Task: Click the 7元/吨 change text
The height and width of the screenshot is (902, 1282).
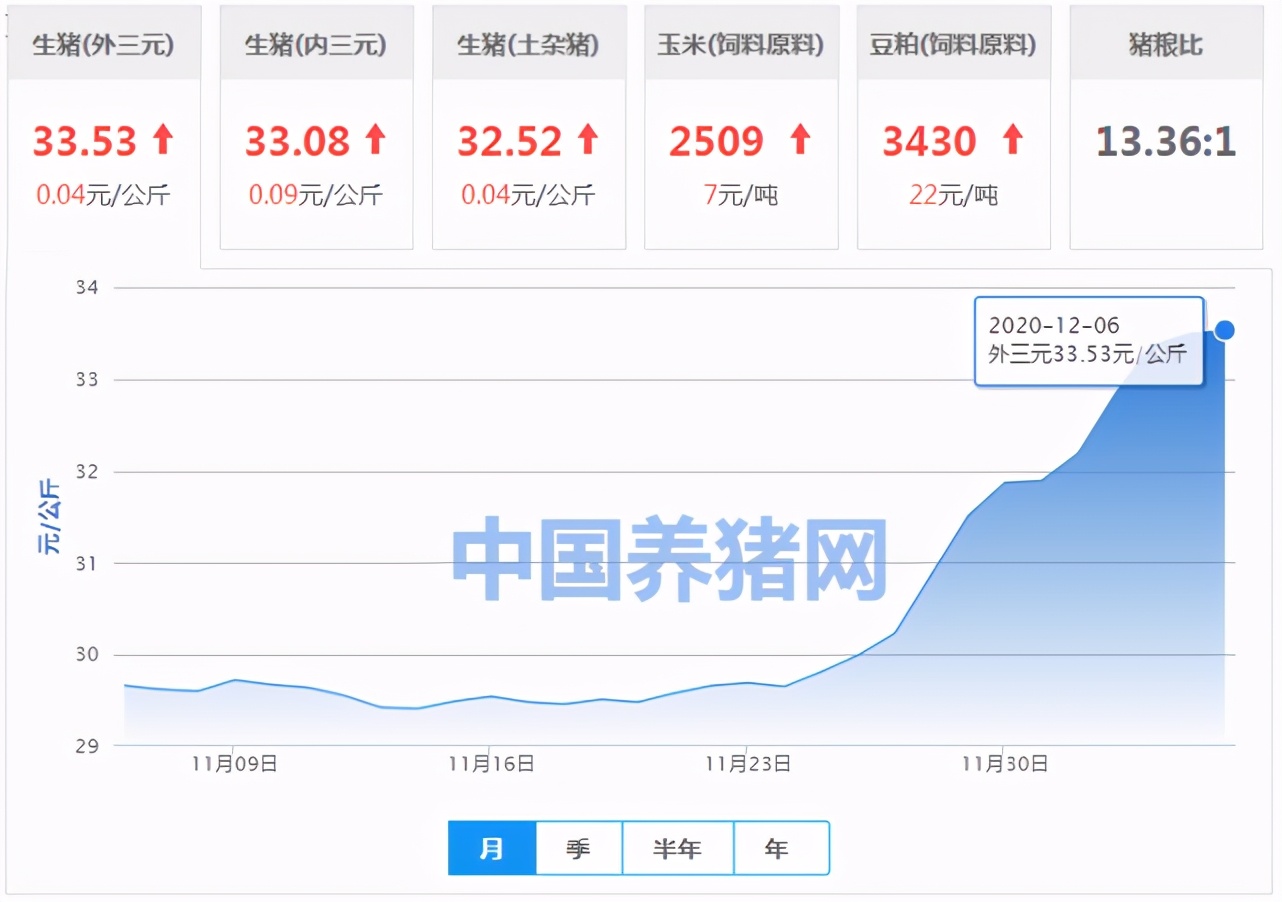Action: 741,195
